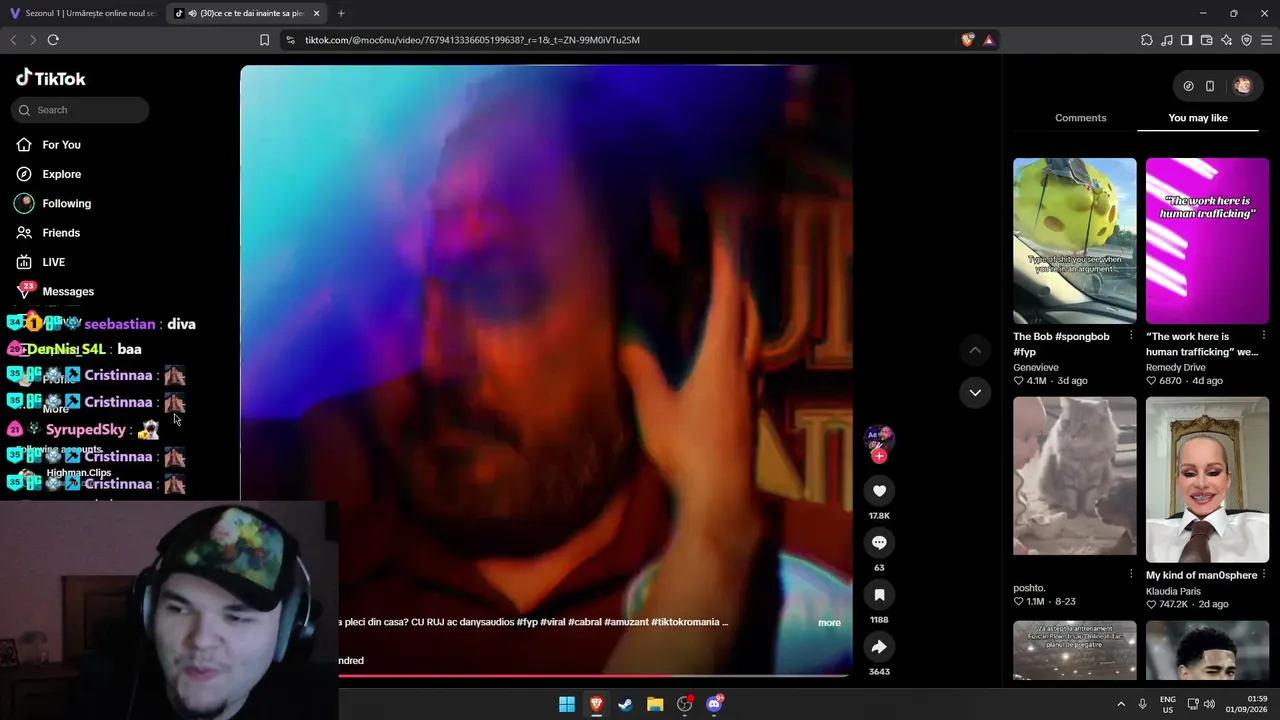Open the ENG US language switcher
This screenshot has width=1280, height=720.
[1167, 704]
